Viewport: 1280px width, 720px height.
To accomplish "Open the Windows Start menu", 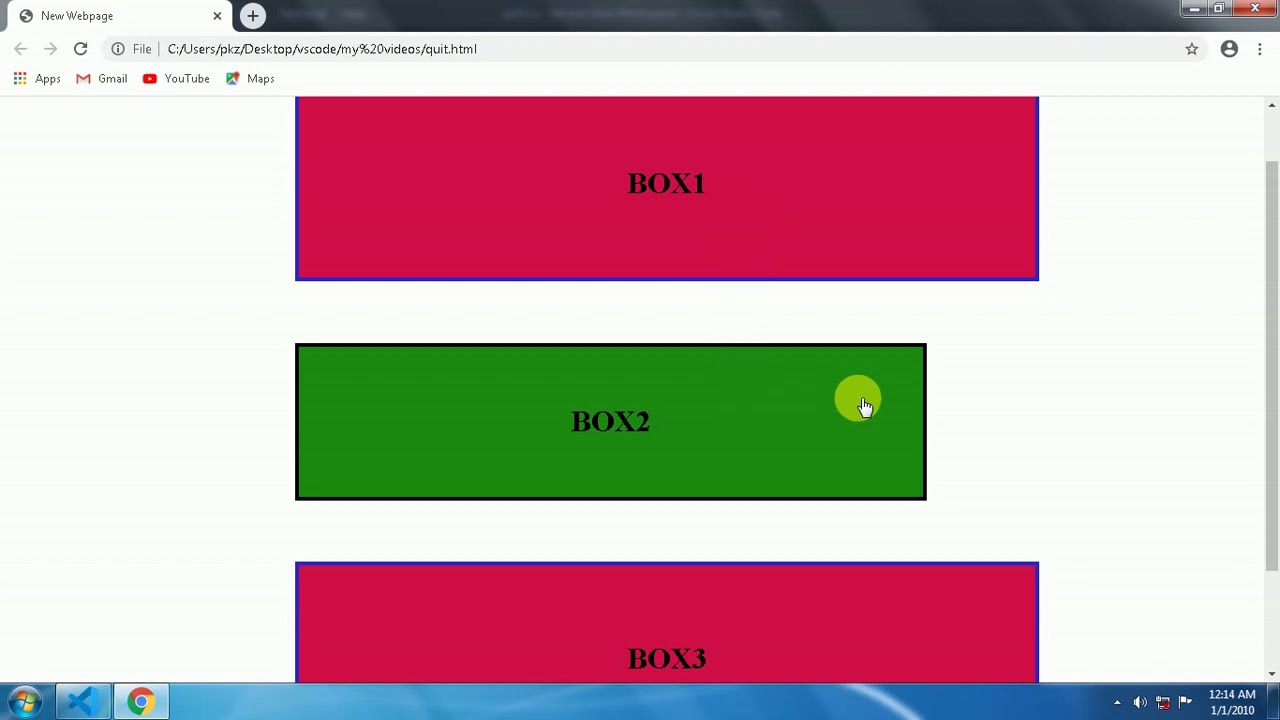I will click(x=24, y=702).
